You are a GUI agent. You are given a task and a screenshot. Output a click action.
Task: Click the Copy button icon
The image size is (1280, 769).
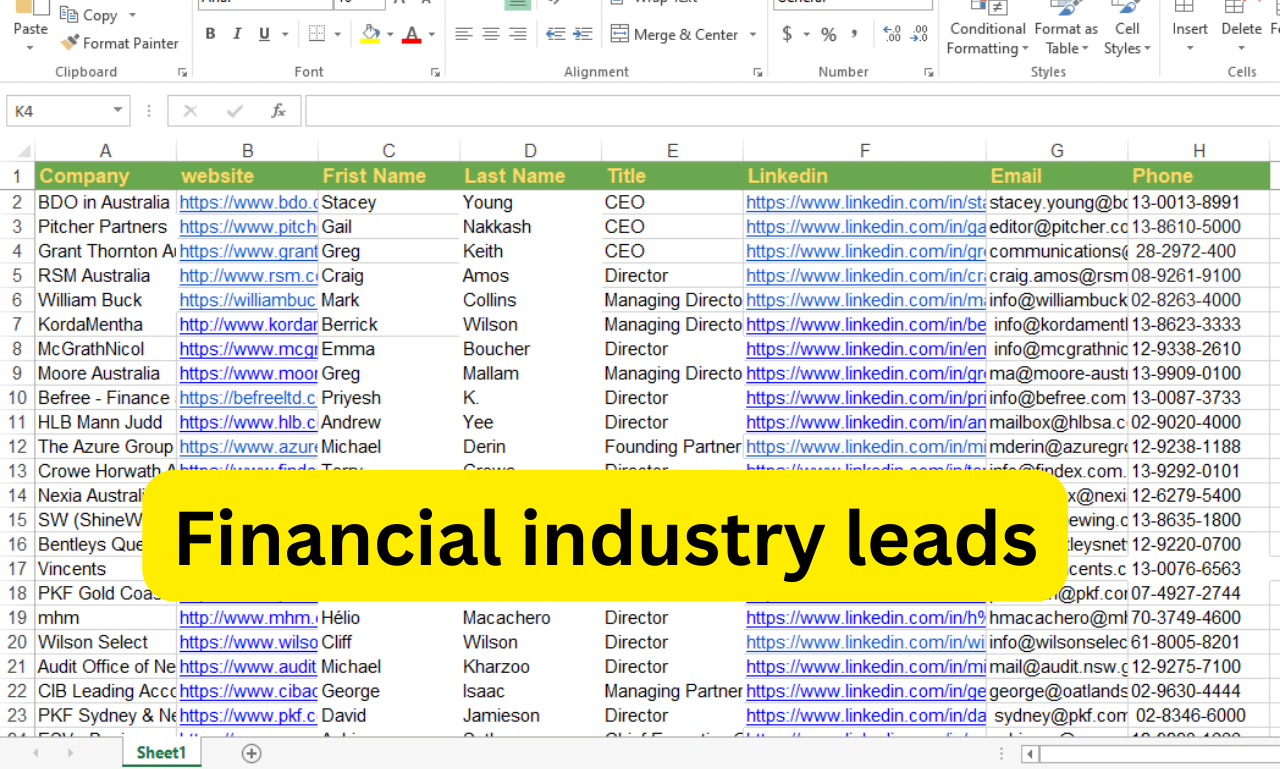pos(69,14)
